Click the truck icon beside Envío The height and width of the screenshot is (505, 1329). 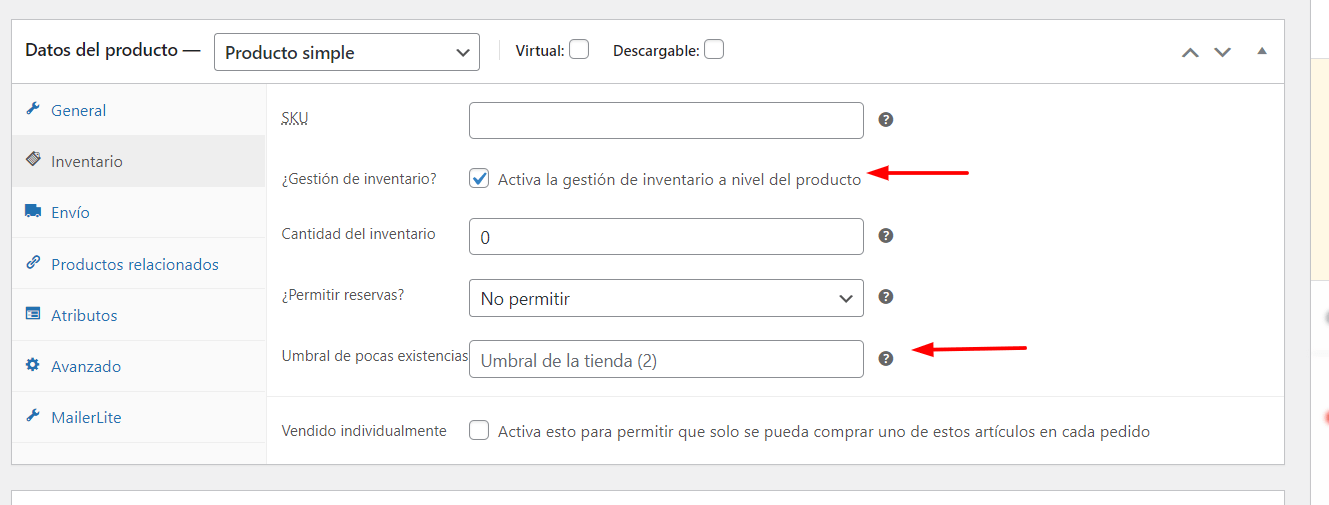click(x=32, y=212)
